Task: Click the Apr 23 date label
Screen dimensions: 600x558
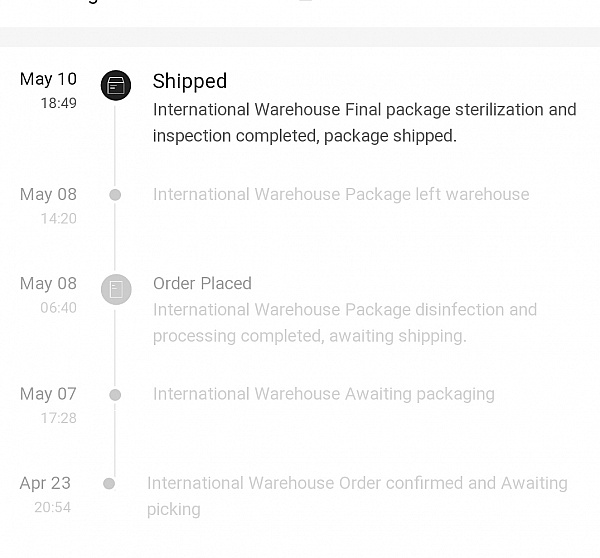Action: tap(45, 483)
